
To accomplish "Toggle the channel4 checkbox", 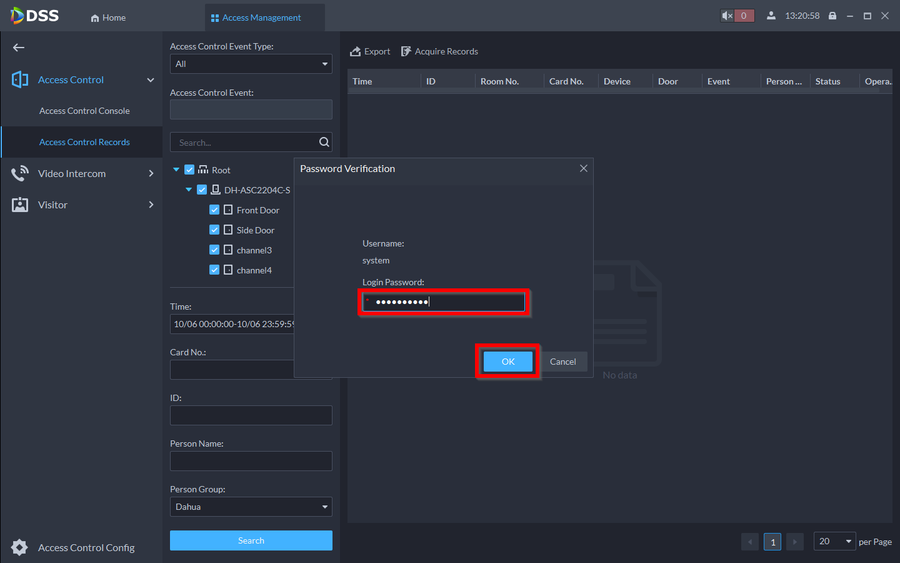I will tap(215, 270).
